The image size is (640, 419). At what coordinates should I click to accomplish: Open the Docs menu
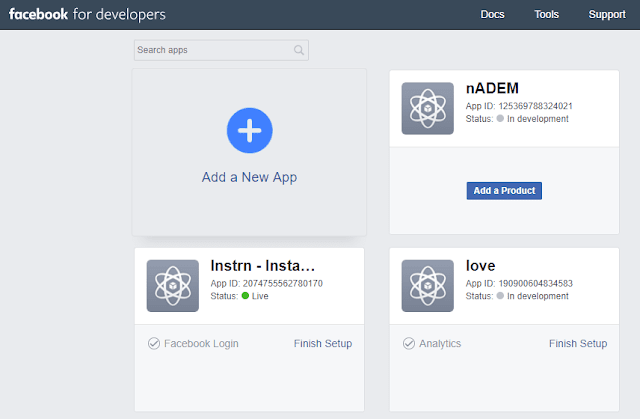(x=492, y=15)
